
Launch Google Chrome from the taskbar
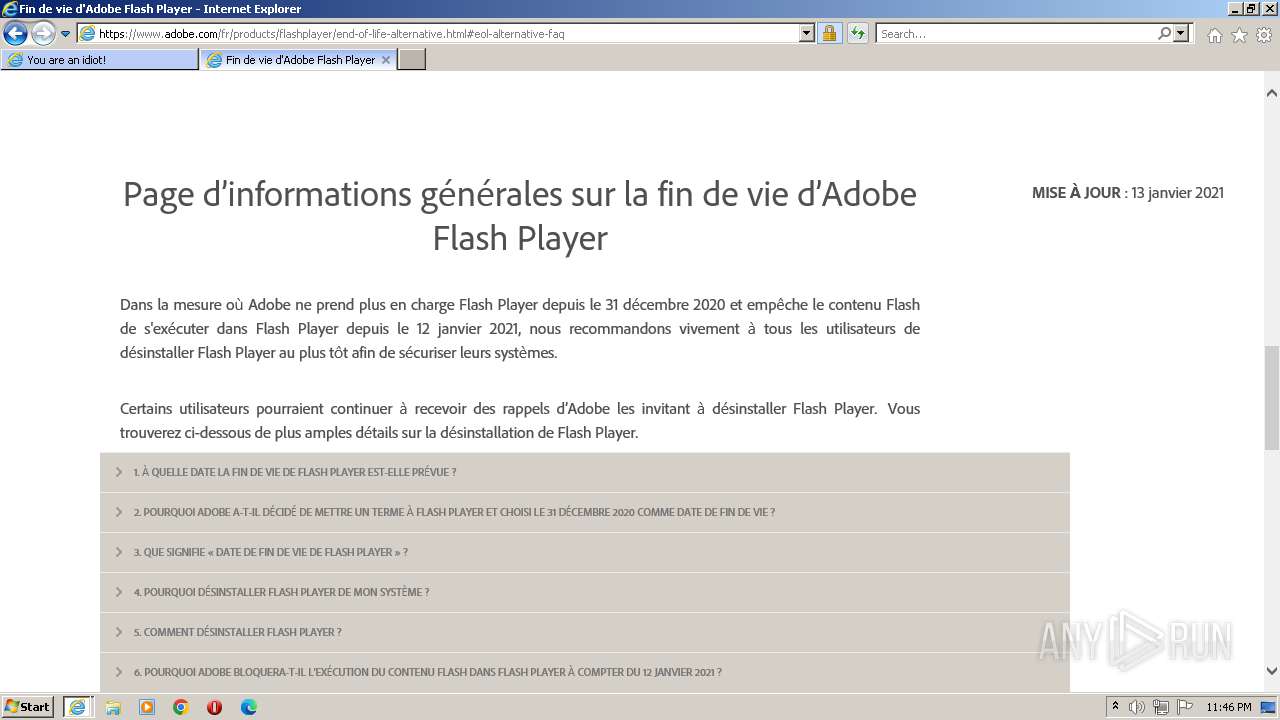tap(181, 707)
